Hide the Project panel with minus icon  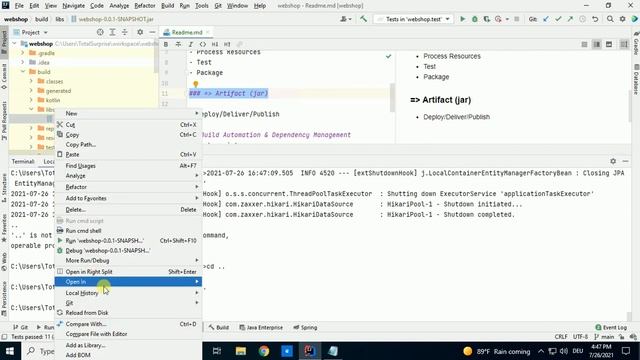pos(152,32)
